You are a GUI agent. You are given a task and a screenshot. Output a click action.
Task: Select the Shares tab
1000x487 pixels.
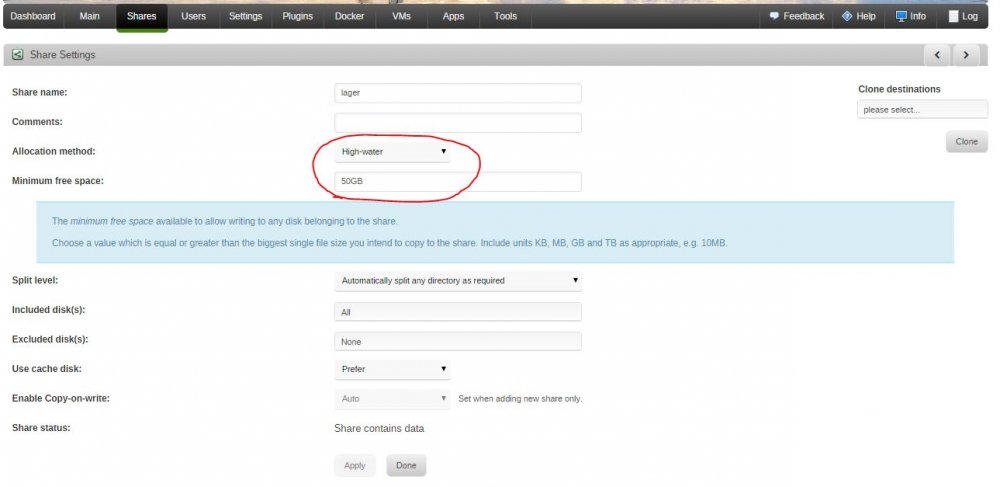tap(142, 17)
